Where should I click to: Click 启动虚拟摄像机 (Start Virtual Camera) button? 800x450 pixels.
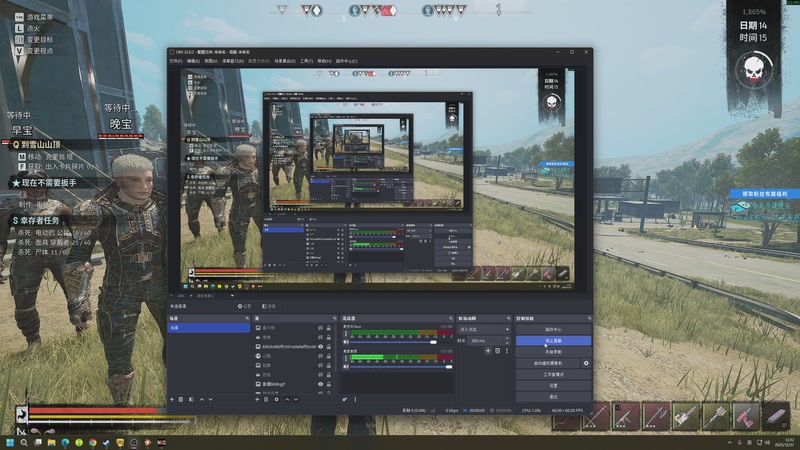547,363
